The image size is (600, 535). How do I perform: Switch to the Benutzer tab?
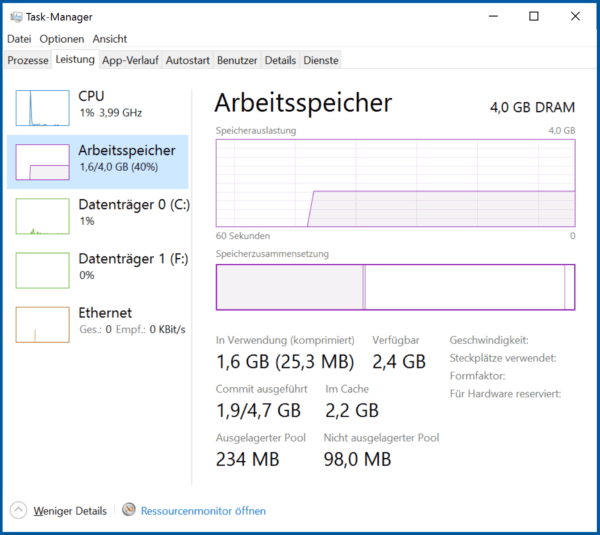pyautogui.click(x=238, y=60)
